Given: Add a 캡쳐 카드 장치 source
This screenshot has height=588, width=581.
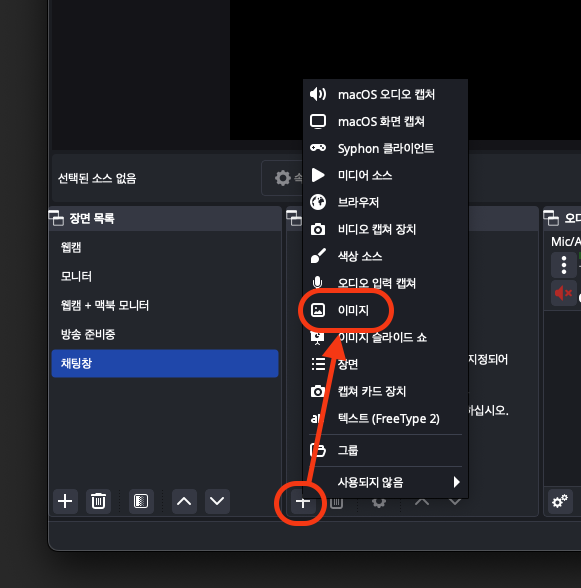Looking at the screenshot, I should (385, 391).
